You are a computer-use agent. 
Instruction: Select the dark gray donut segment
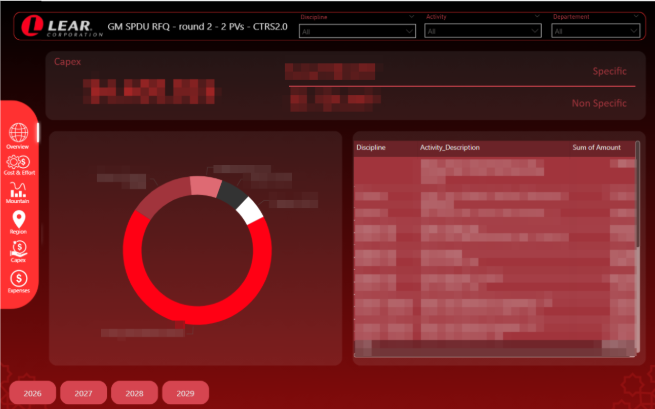233,194
